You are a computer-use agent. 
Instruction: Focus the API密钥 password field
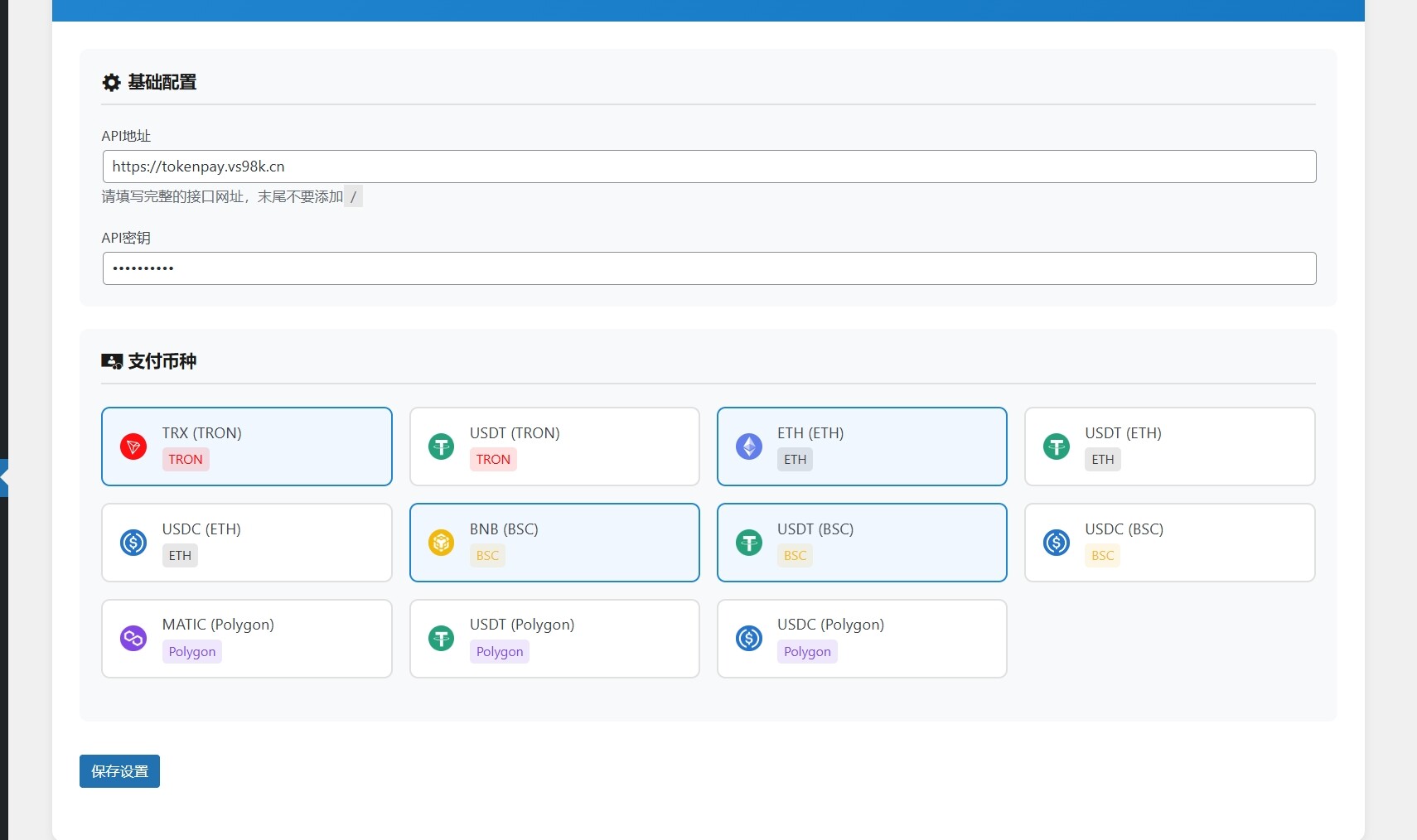(708, 268)
